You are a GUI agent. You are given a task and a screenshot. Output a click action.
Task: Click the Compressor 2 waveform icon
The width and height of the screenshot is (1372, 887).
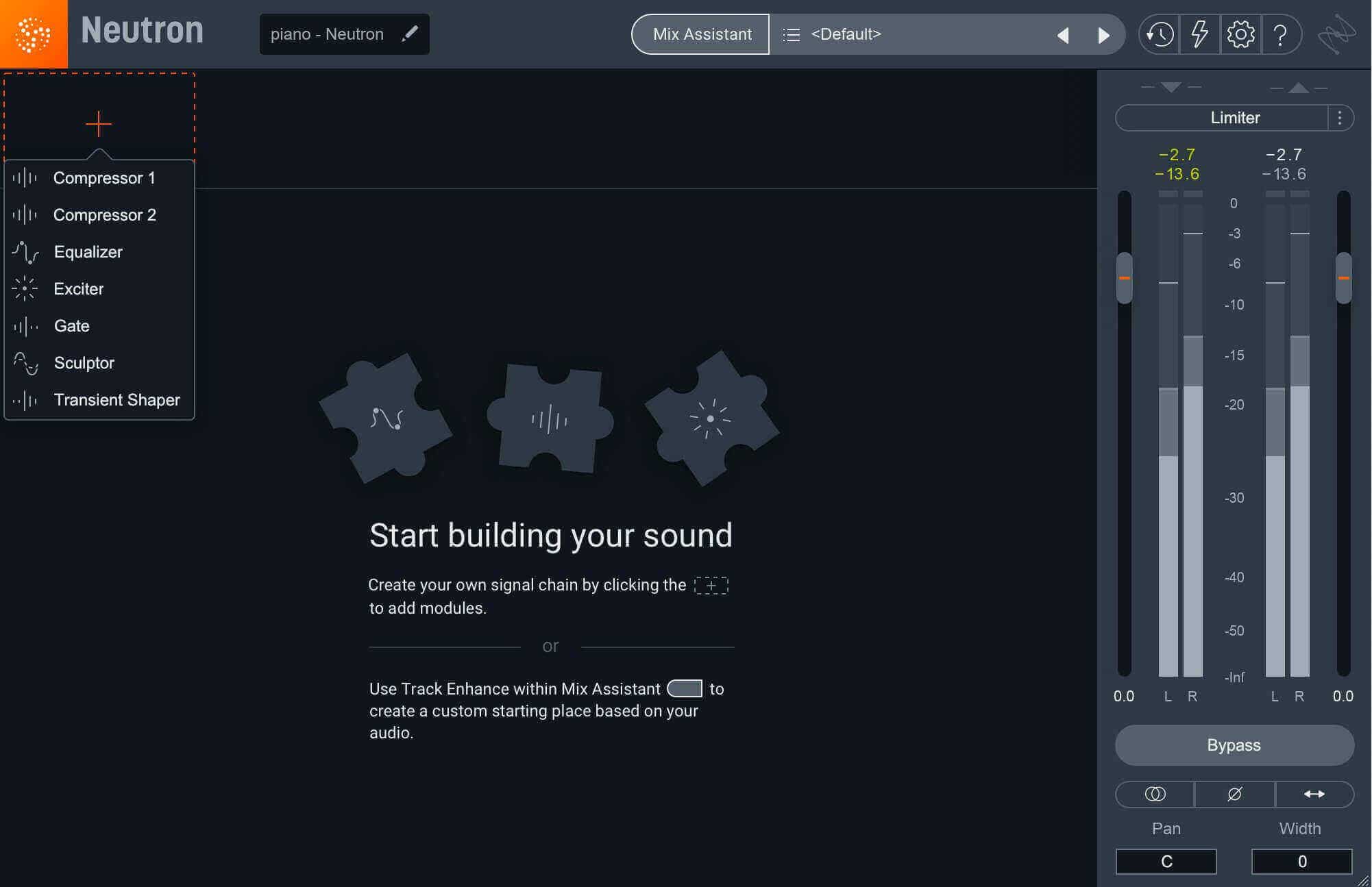pyautogui.click(x=25, y=215)
